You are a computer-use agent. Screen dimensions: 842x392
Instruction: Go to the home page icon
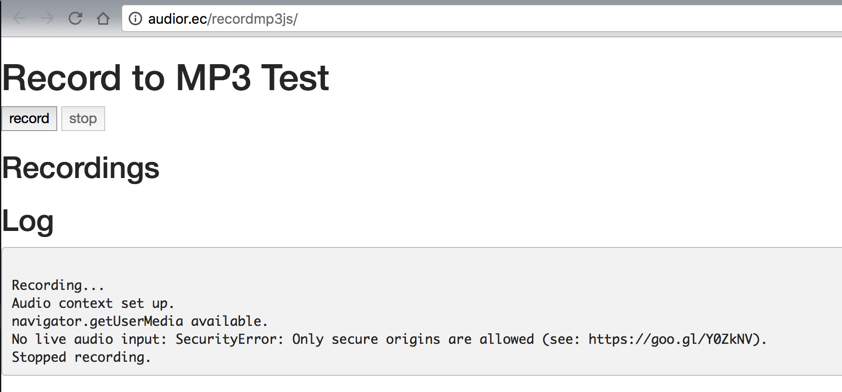click(103, 19)
